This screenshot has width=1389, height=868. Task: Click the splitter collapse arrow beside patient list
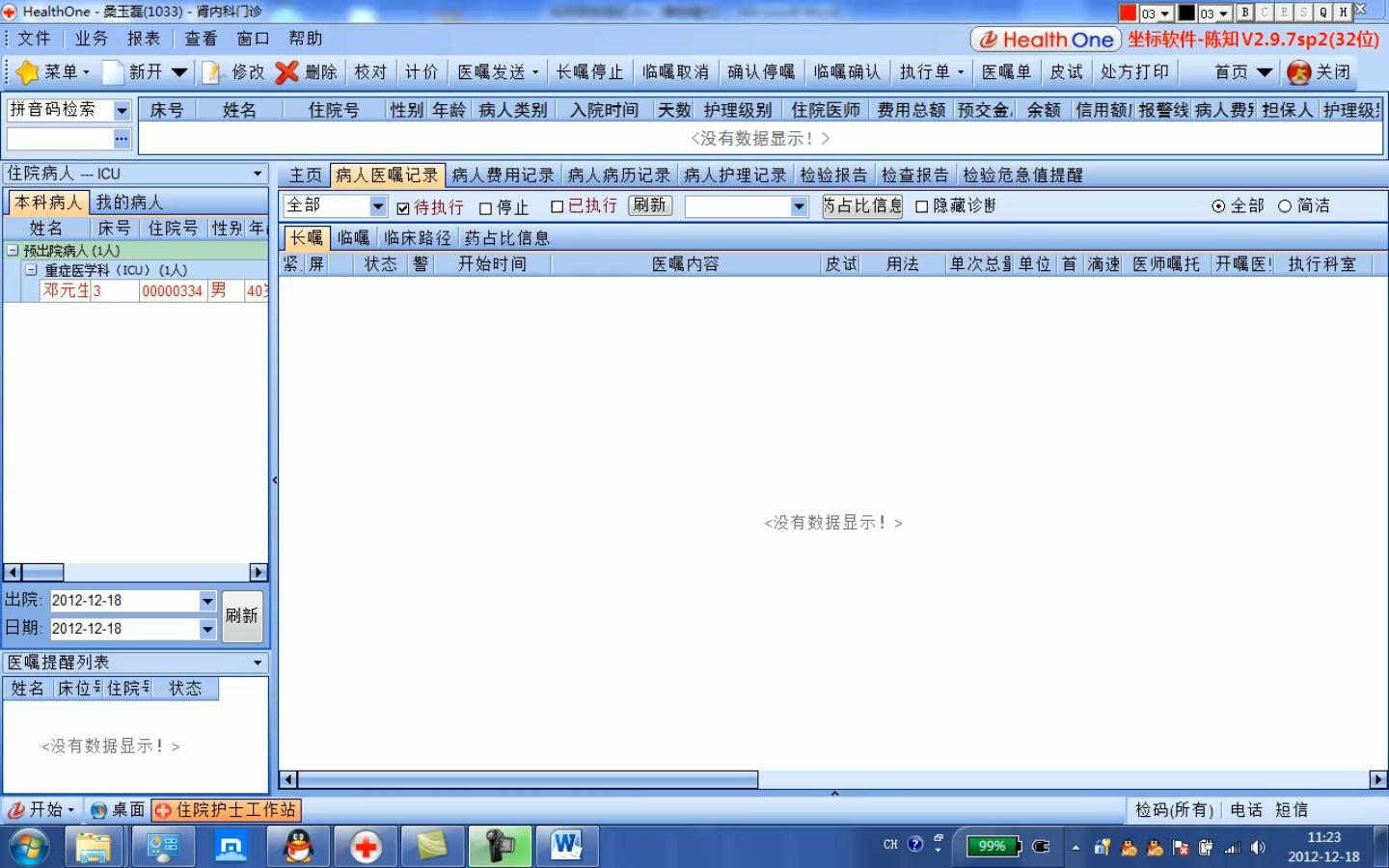coord(274,479)
